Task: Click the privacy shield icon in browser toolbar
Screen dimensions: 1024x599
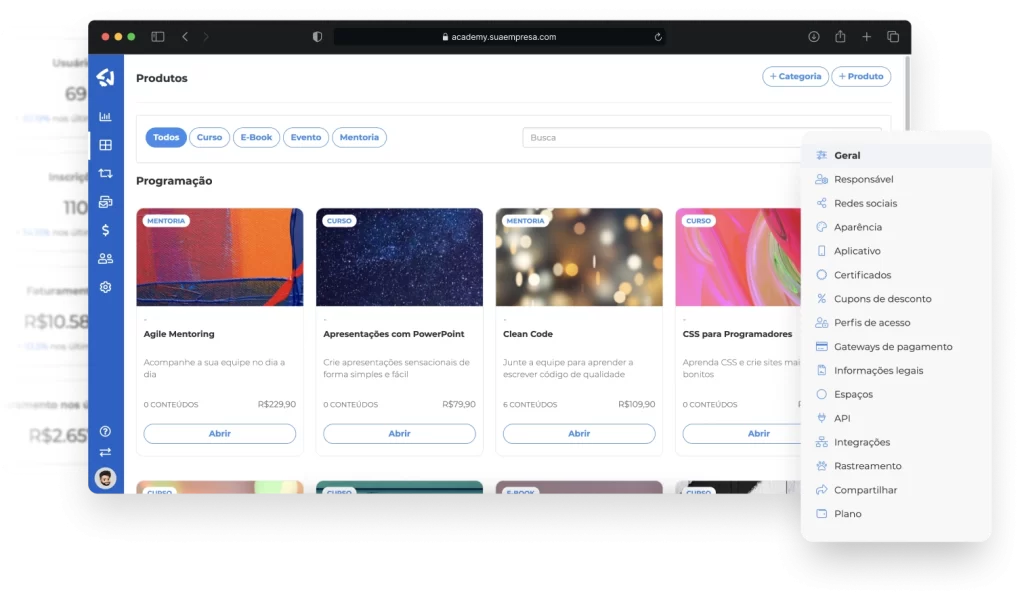Action: point(317,37)
